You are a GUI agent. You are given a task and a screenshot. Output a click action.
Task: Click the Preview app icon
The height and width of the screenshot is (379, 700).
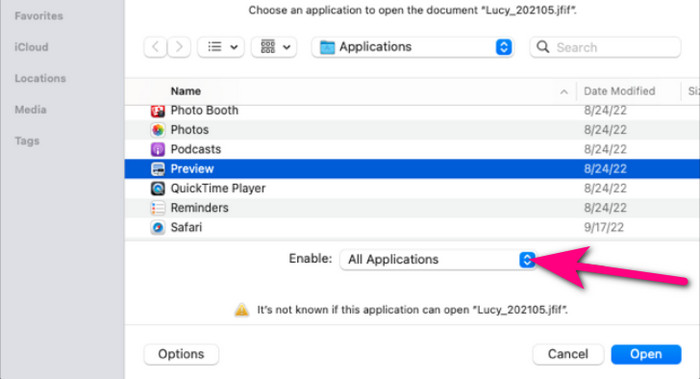158,169
